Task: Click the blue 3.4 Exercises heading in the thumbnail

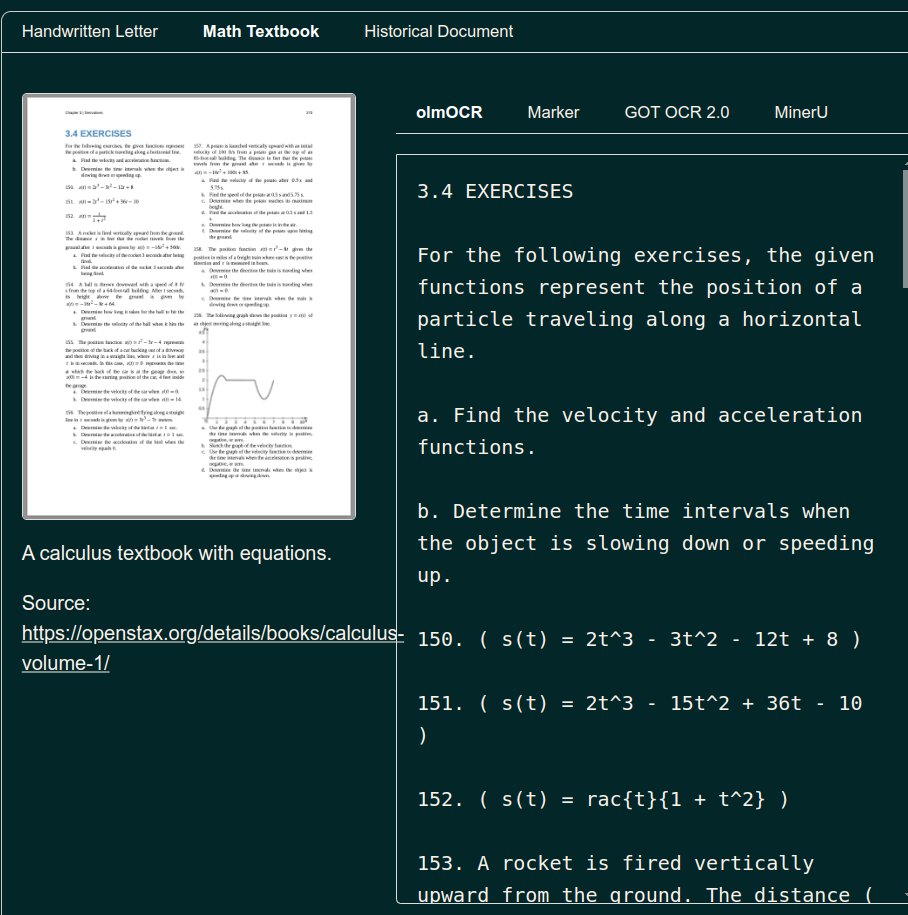Action: pos(98,133)
